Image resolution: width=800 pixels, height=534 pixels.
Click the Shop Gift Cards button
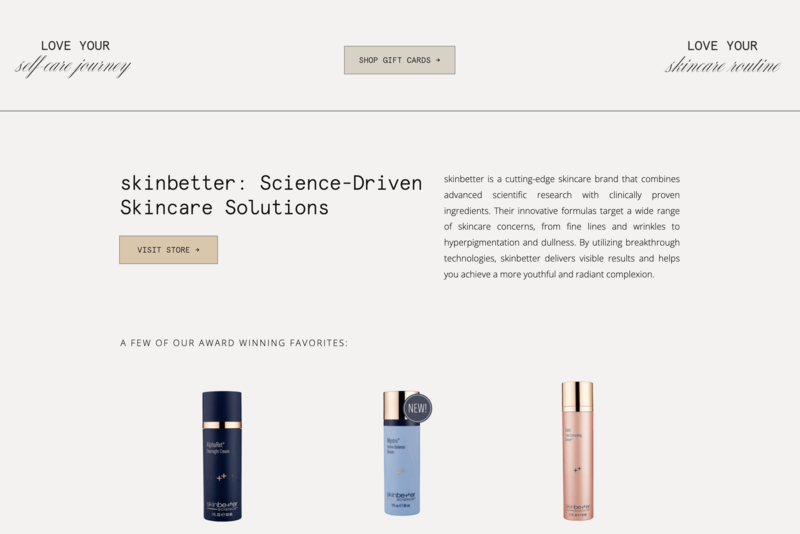[x=399, y=60]
